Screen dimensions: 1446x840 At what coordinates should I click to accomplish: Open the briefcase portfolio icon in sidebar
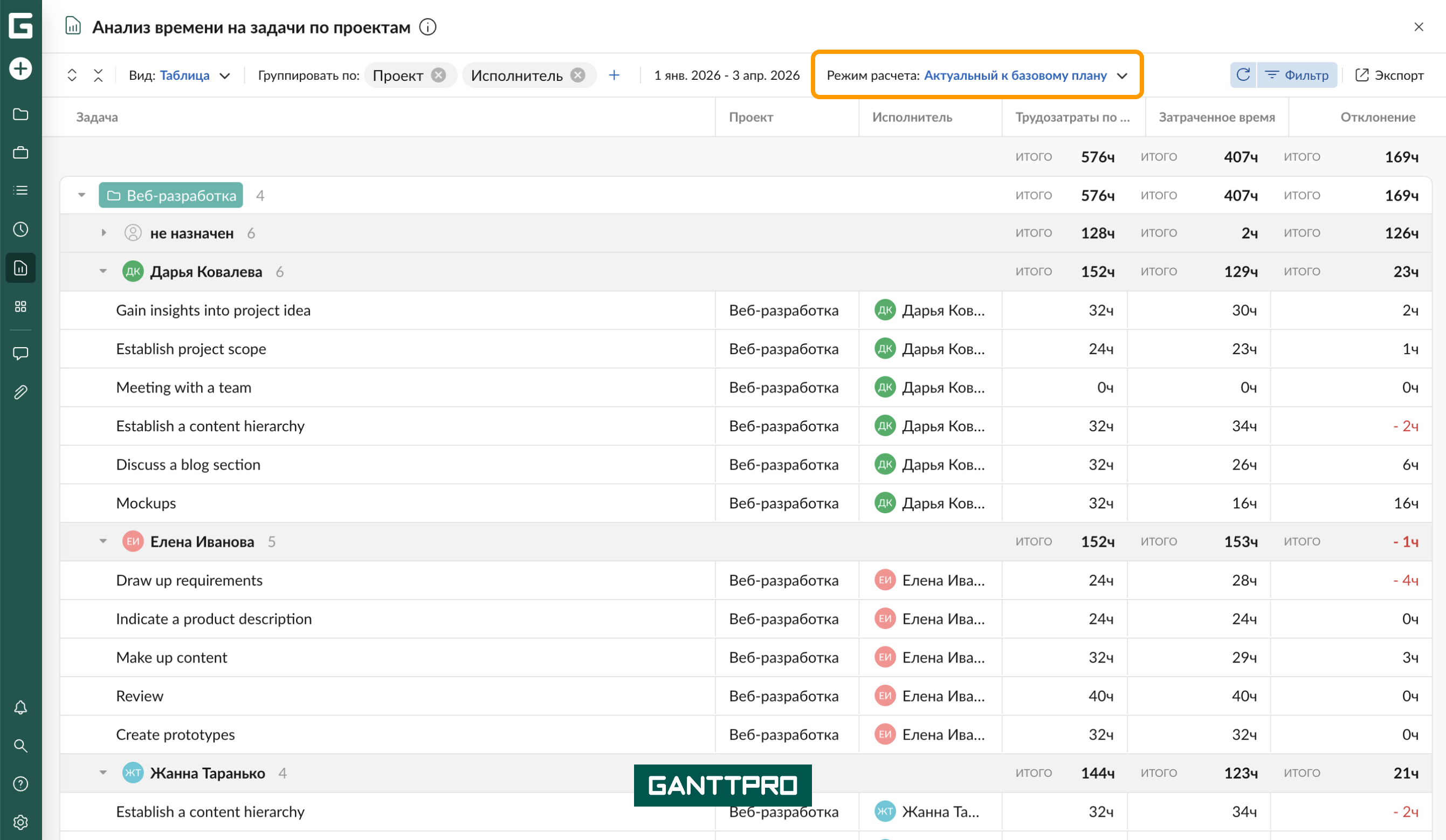pyautogui.click(x=20, y=153)
